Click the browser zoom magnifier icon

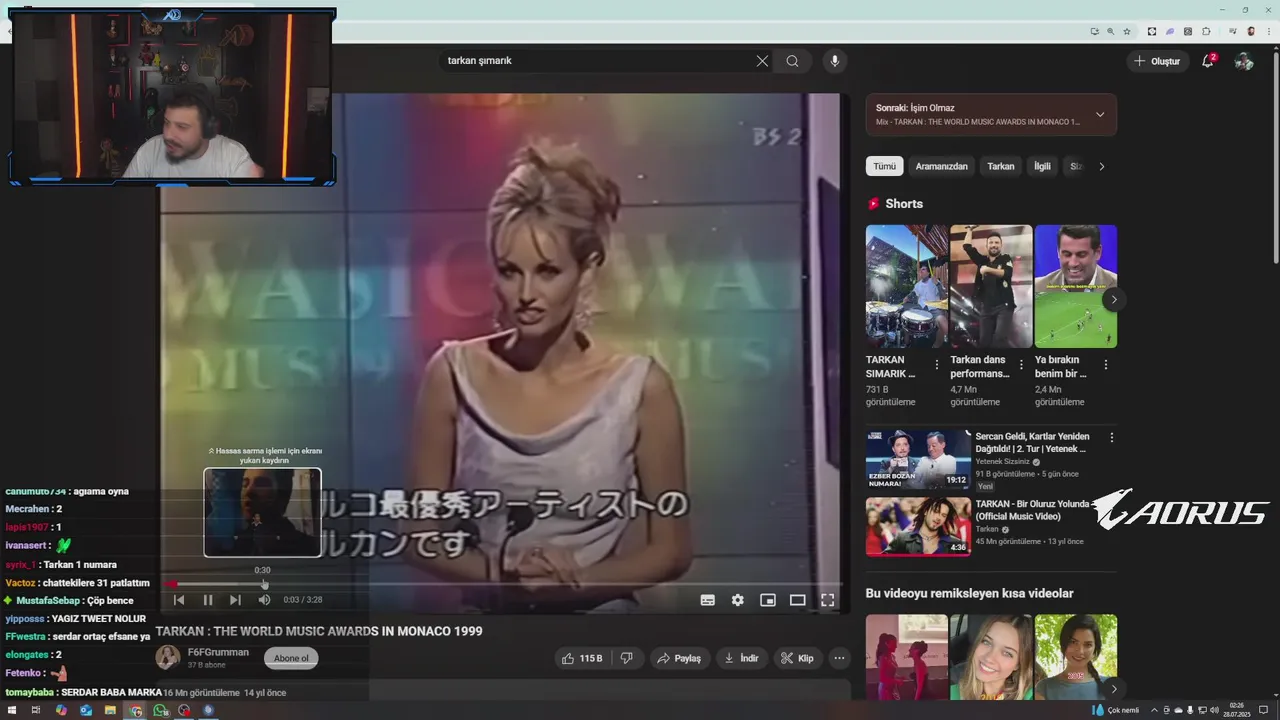pyautogui.click(x=1111, y=31)
